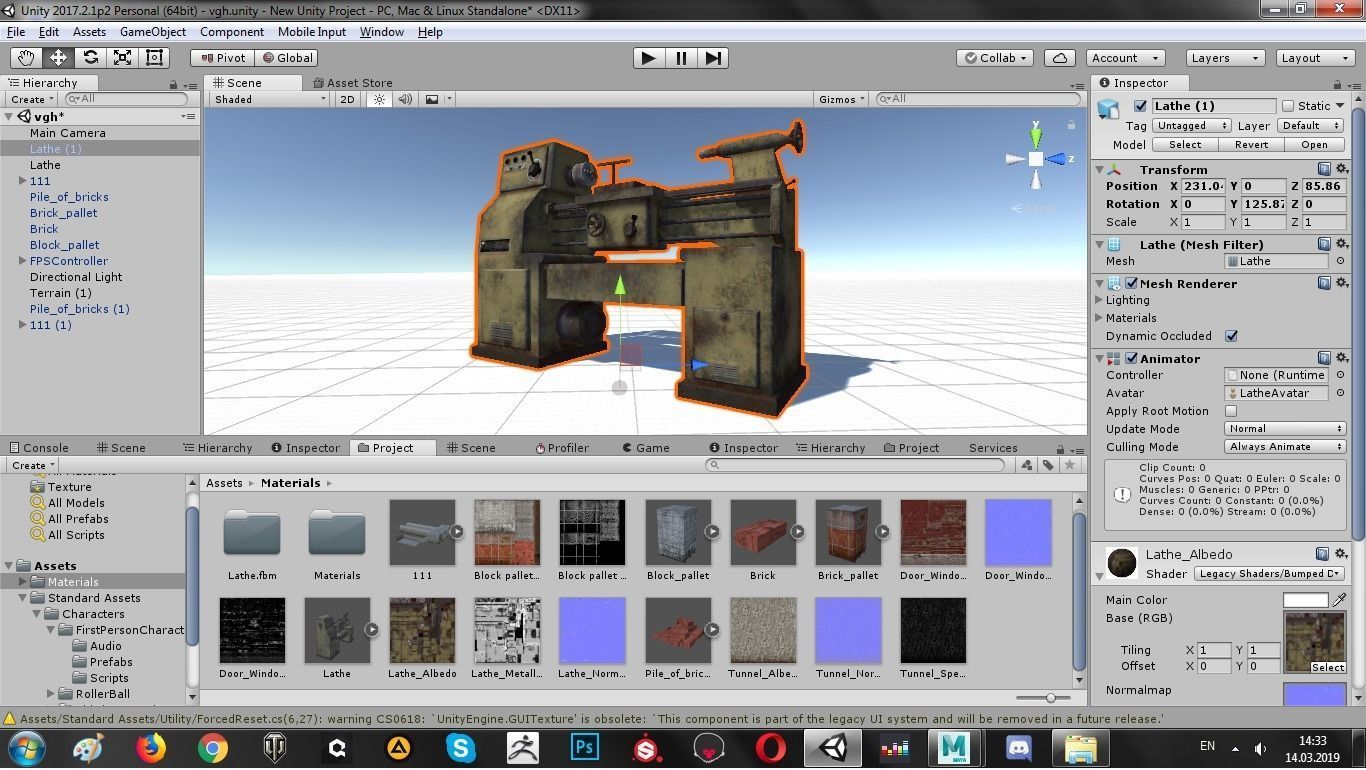Click the Pause button
1366x770 pixels.
point(681,58)
